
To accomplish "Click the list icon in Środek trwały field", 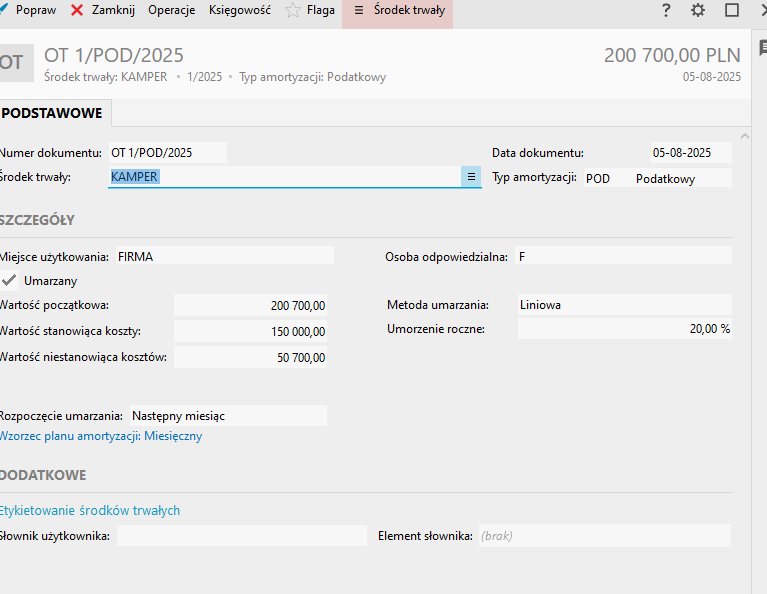I will 470,177.
